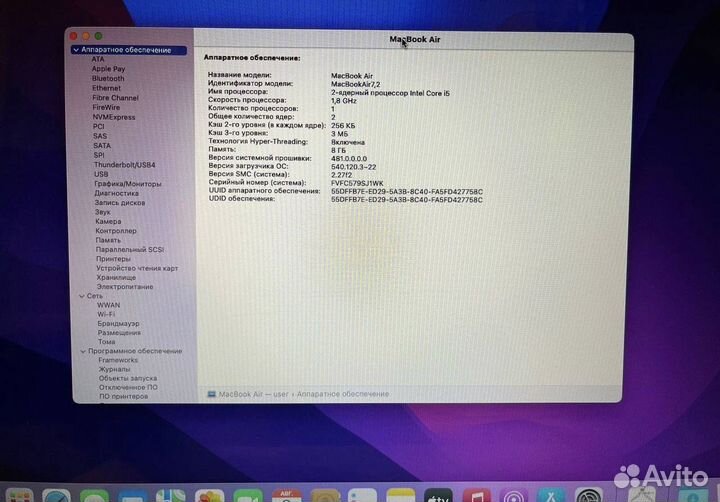The height and width of the screenshot is (502, 720).
Task: Click the computer icon in the path bar
Action: coord(212,394)
